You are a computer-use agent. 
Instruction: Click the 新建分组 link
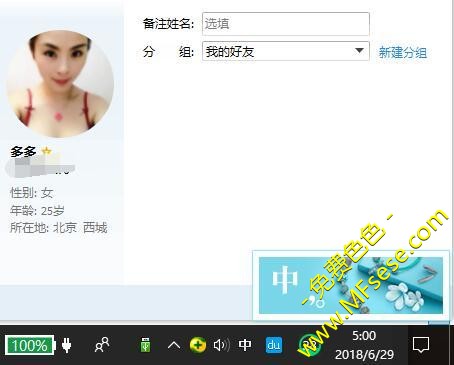(403, 52)
